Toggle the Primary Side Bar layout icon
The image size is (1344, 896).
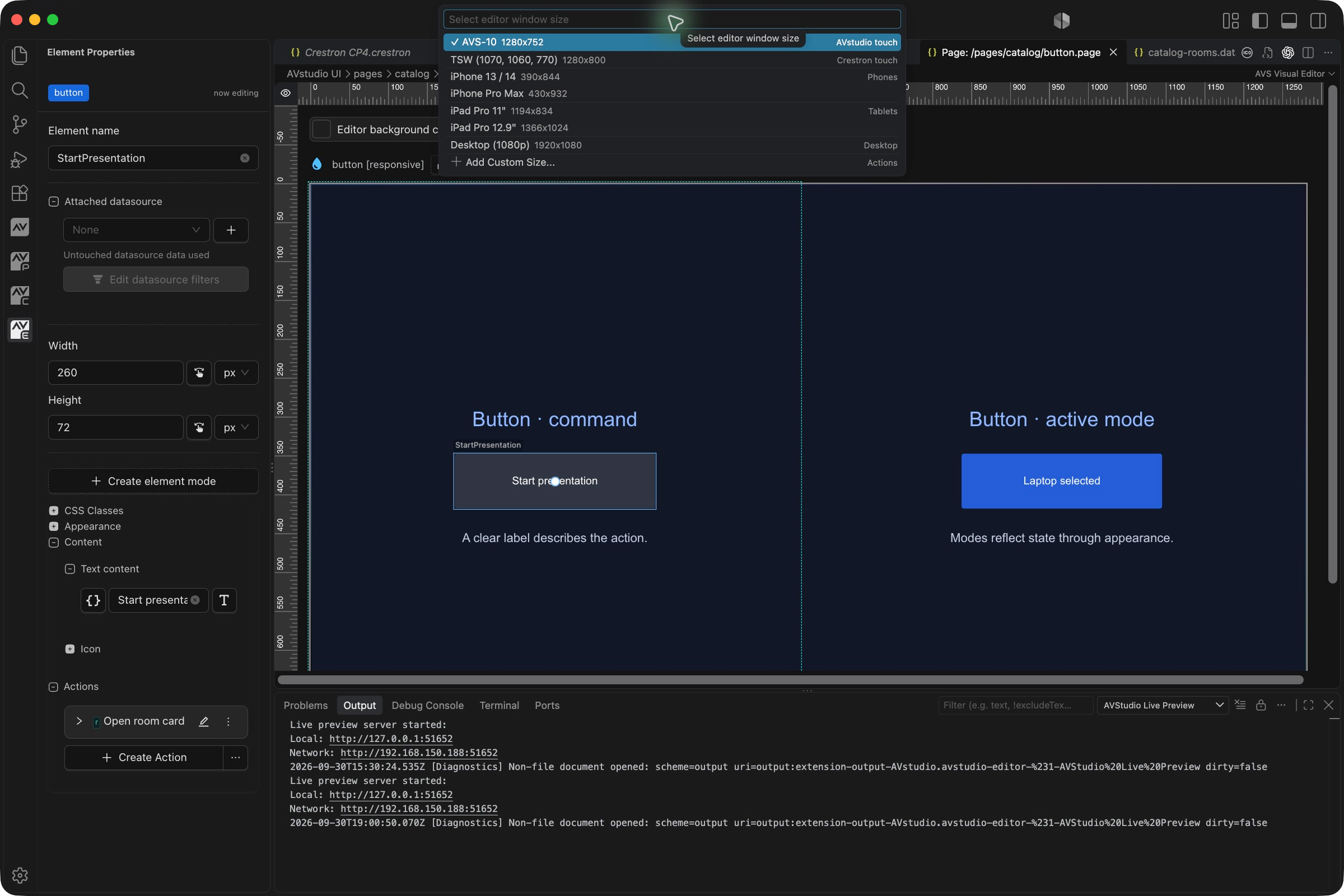coord(1259,21)
